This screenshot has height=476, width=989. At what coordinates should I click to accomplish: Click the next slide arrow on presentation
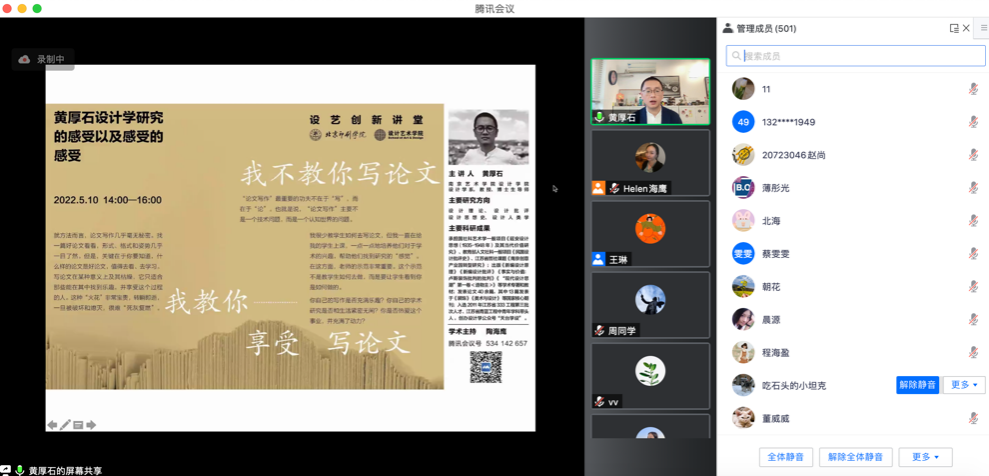[91, 425]
